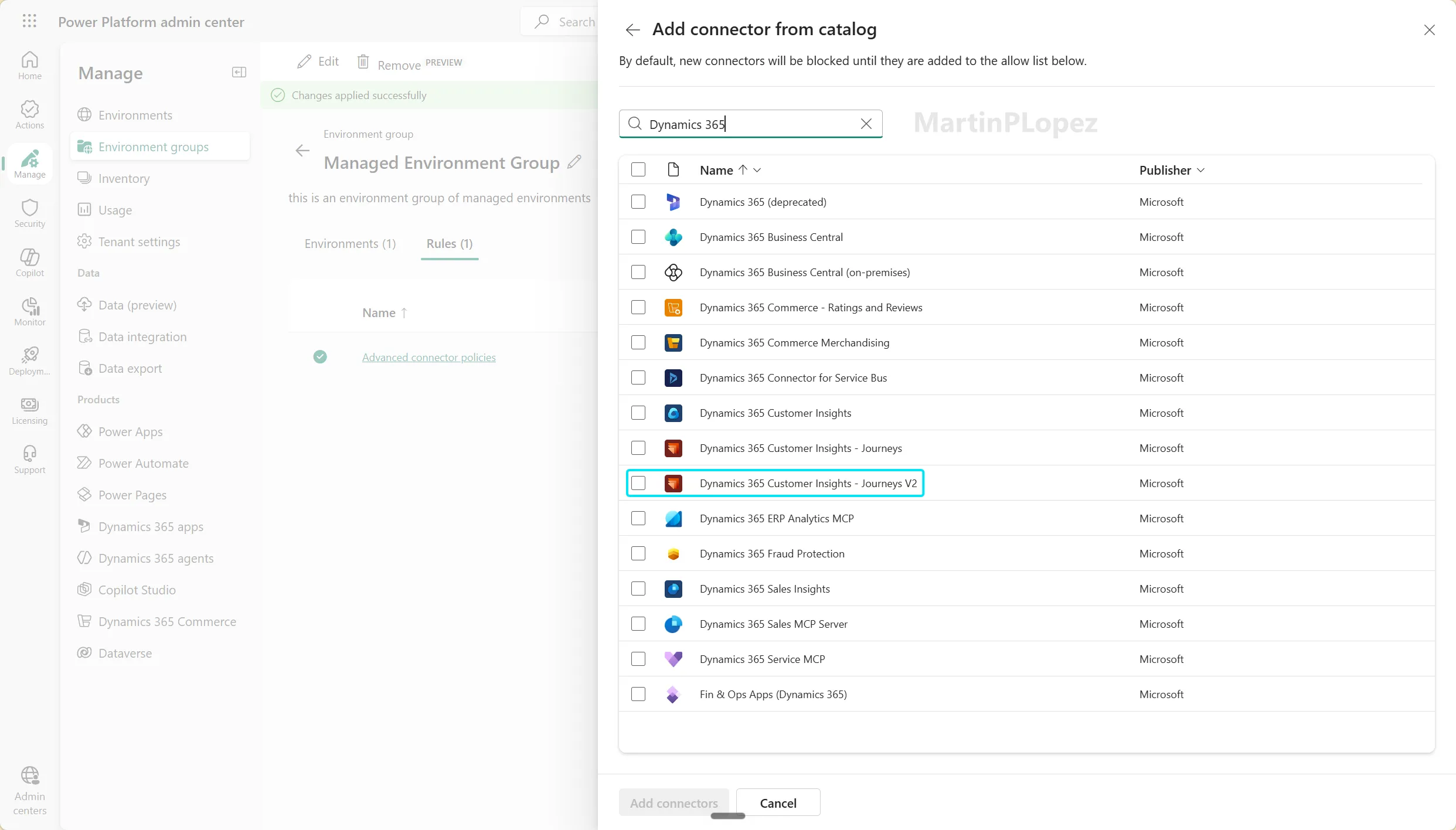Open Copilot in the left rail

pos(29,263)
